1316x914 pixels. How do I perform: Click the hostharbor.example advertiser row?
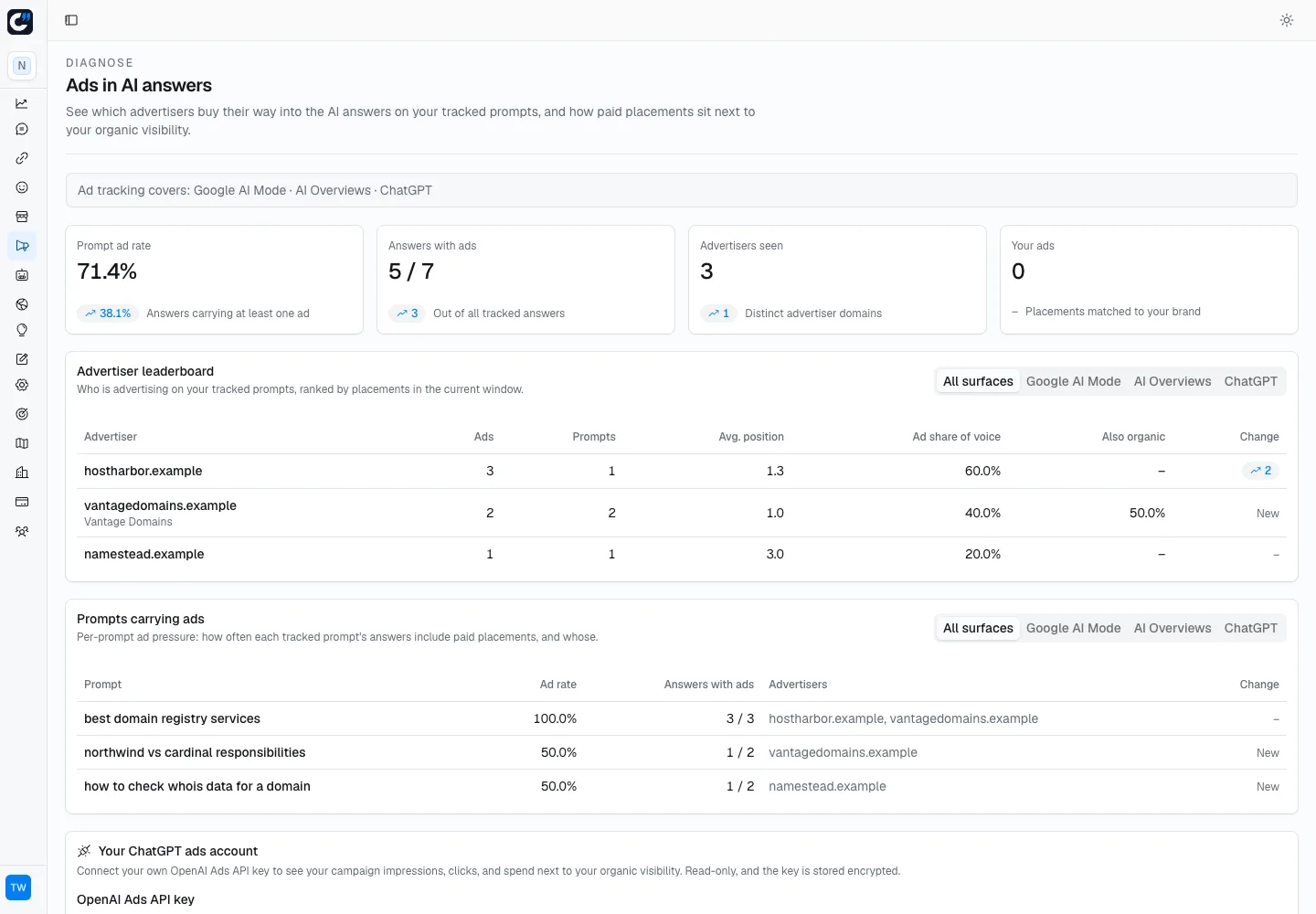(x=682, y=471)
